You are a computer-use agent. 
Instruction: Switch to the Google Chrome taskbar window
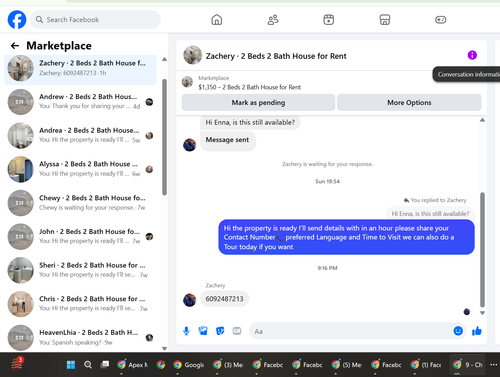189,365
